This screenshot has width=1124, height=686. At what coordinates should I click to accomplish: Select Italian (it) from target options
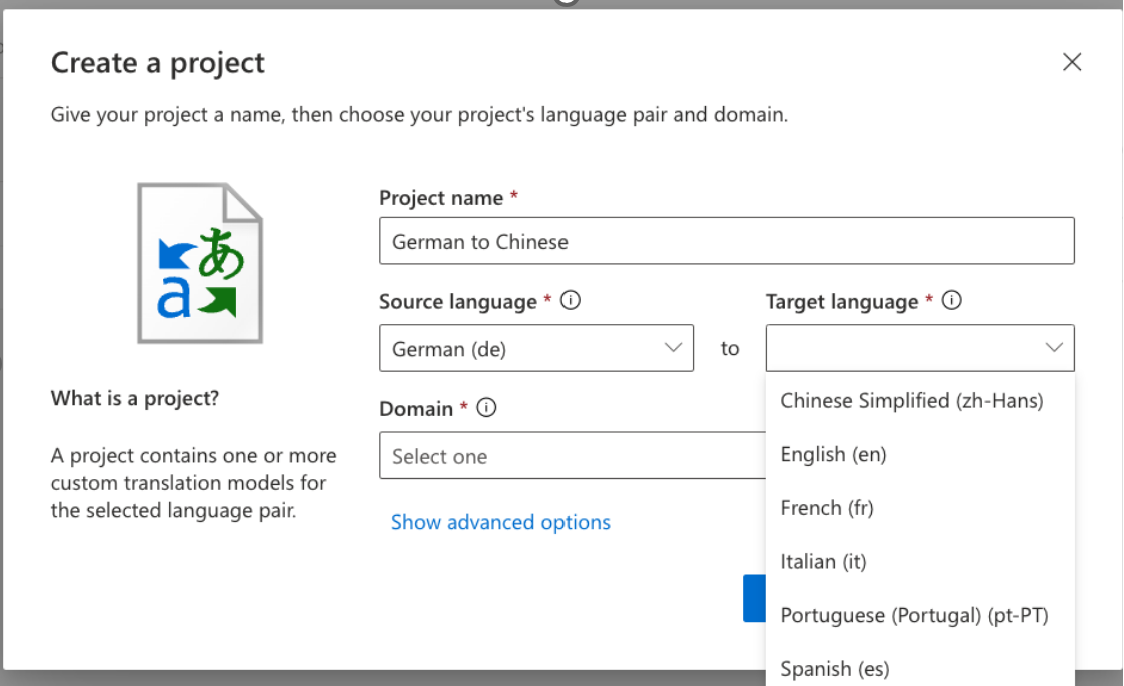click(823, 562)
